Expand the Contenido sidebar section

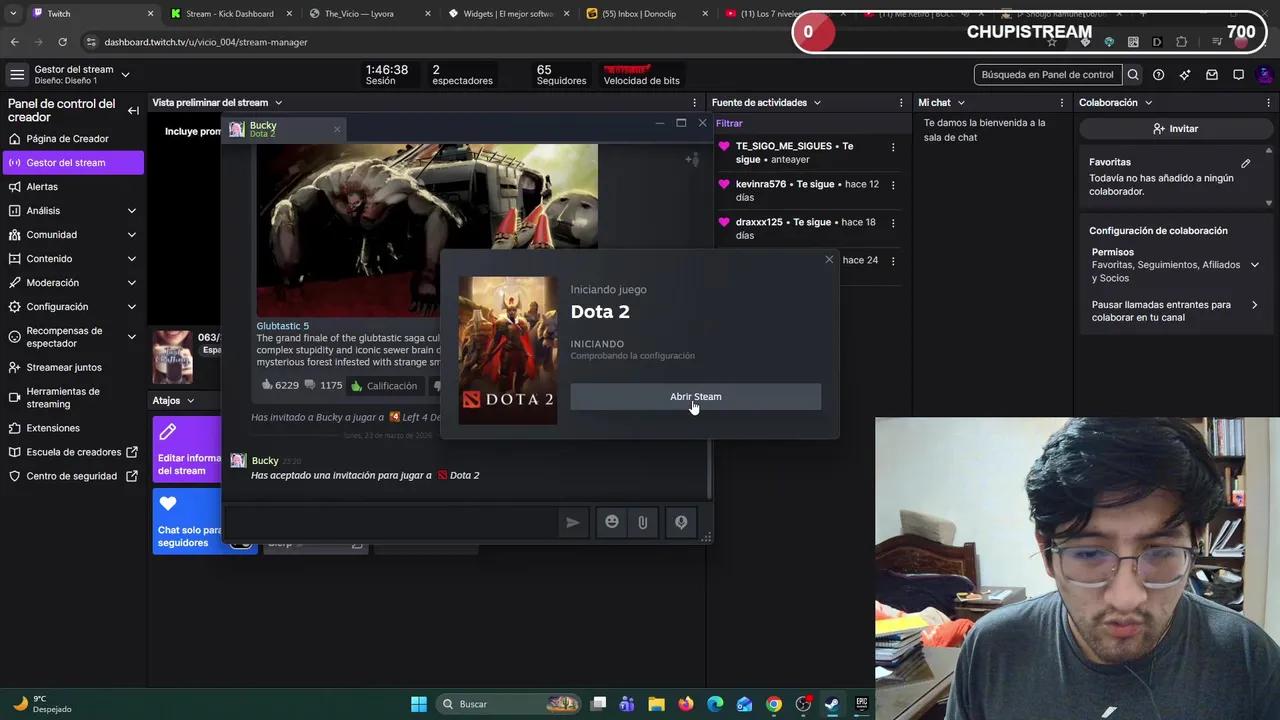pos(132,259)
